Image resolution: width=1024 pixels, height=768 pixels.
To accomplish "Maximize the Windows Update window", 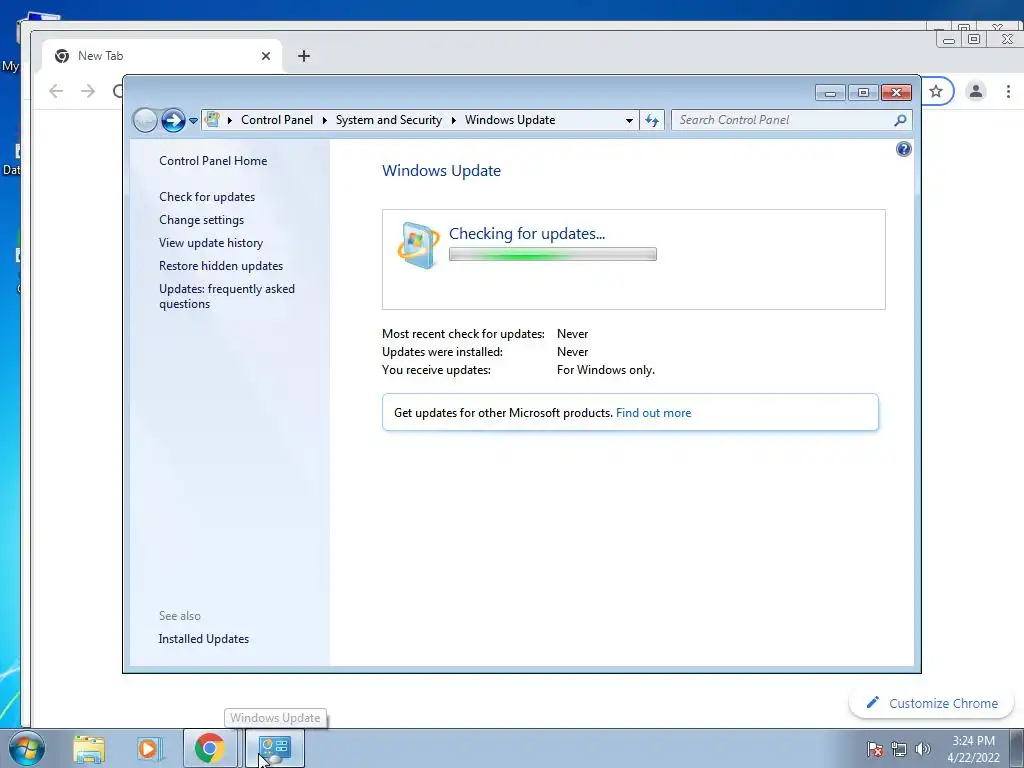I will click(x=863, y=93).
